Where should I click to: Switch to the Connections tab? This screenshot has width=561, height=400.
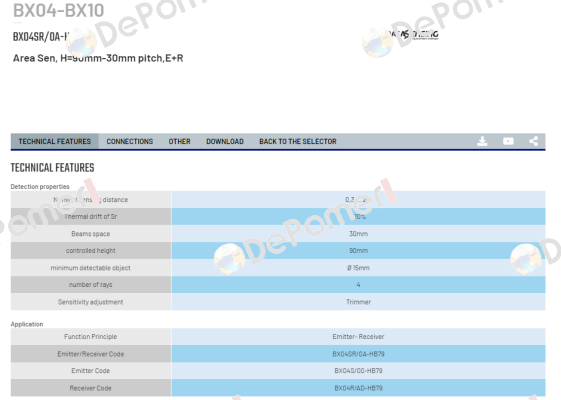point(130,142)
